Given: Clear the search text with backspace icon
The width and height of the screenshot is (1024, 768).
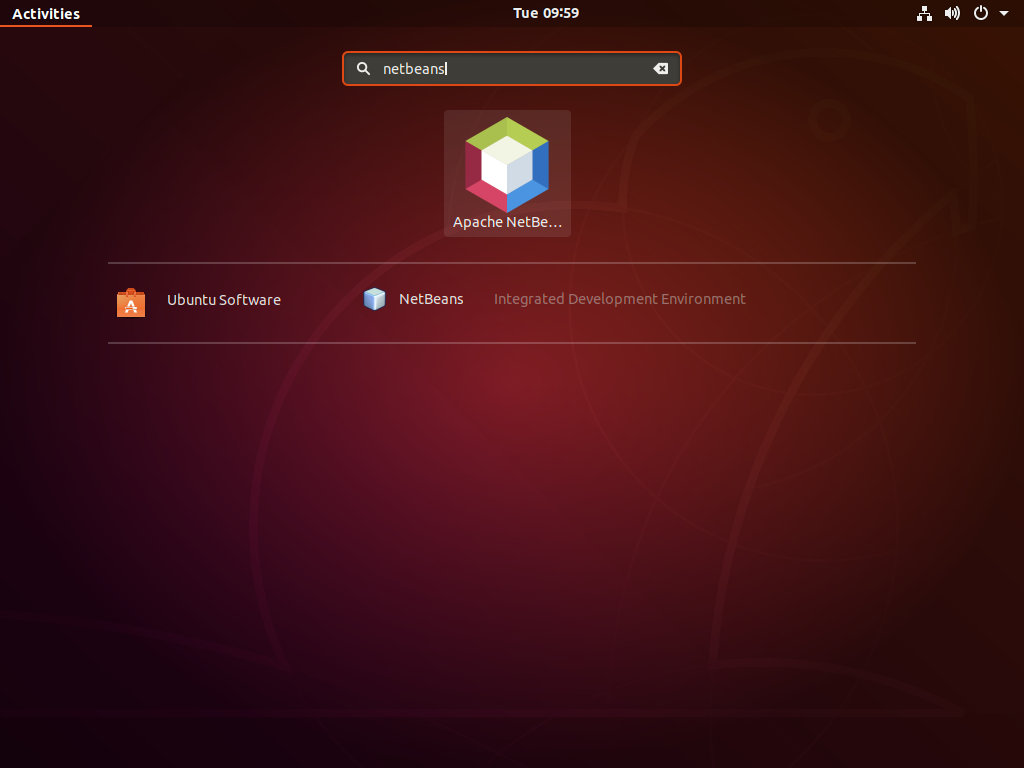Looking at the screenshot, I should pos(660,69).
